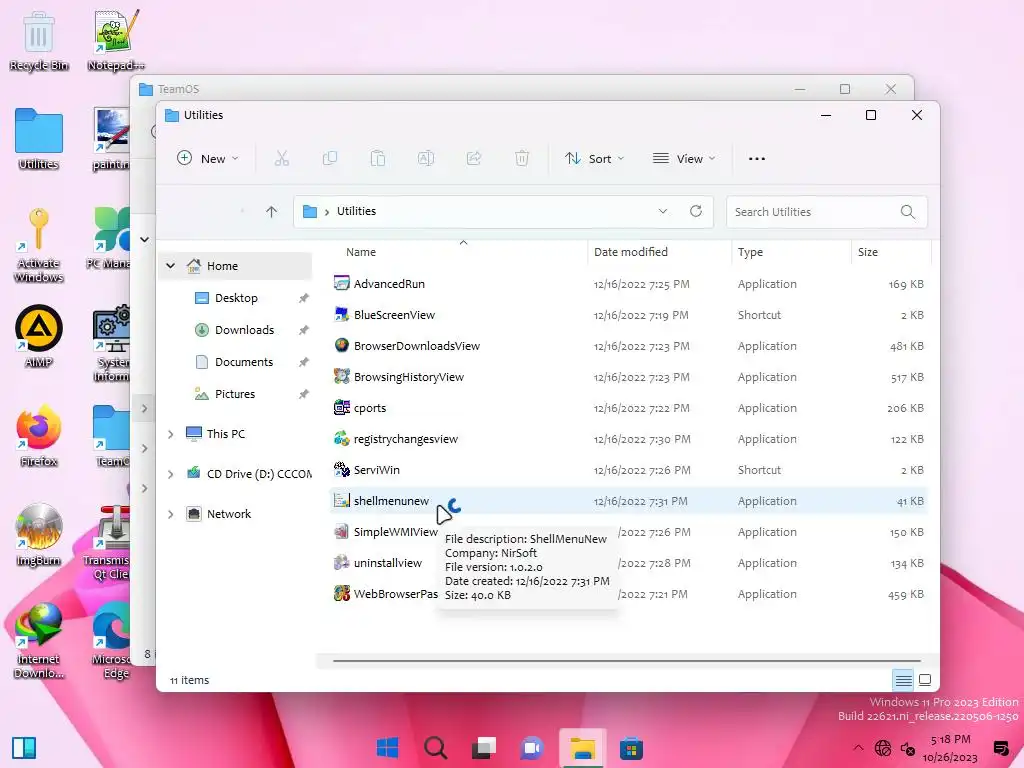This screenshot has width=1024, height=768.
Task: Sort by Date modified column header
Action: coord(631,252)
